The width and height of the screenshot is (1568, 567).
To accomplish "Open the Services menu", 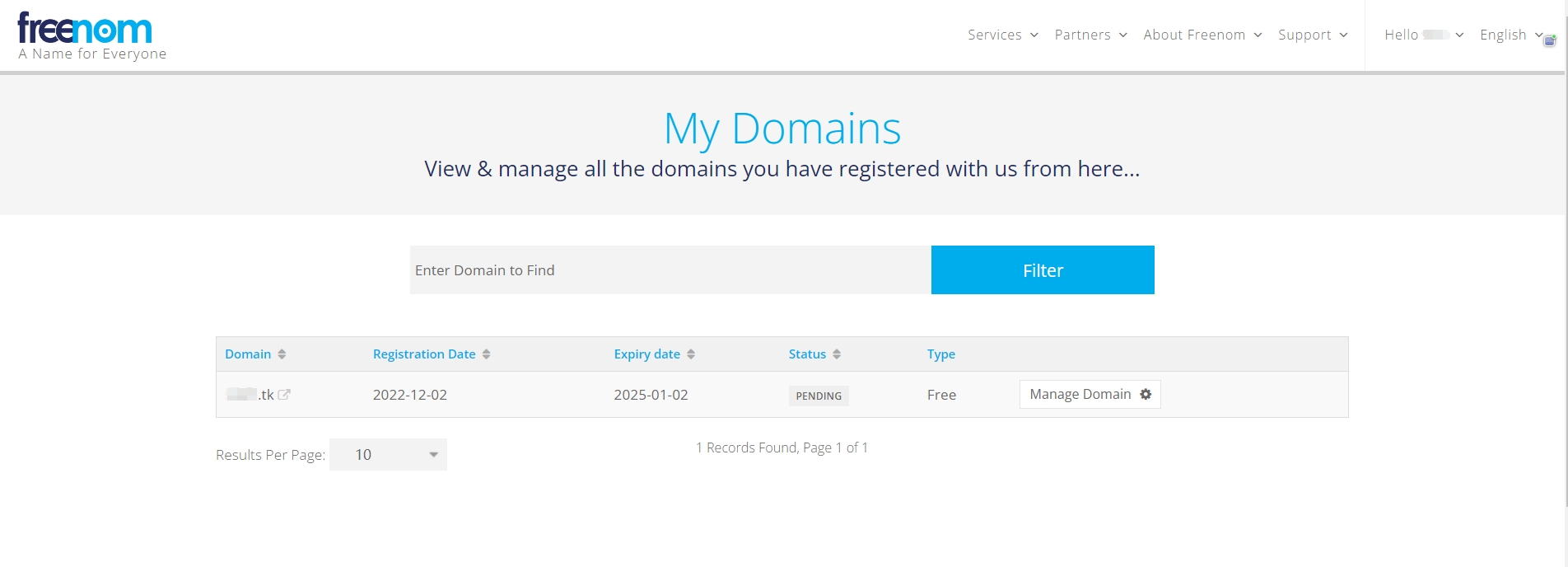I will 1002,35.
